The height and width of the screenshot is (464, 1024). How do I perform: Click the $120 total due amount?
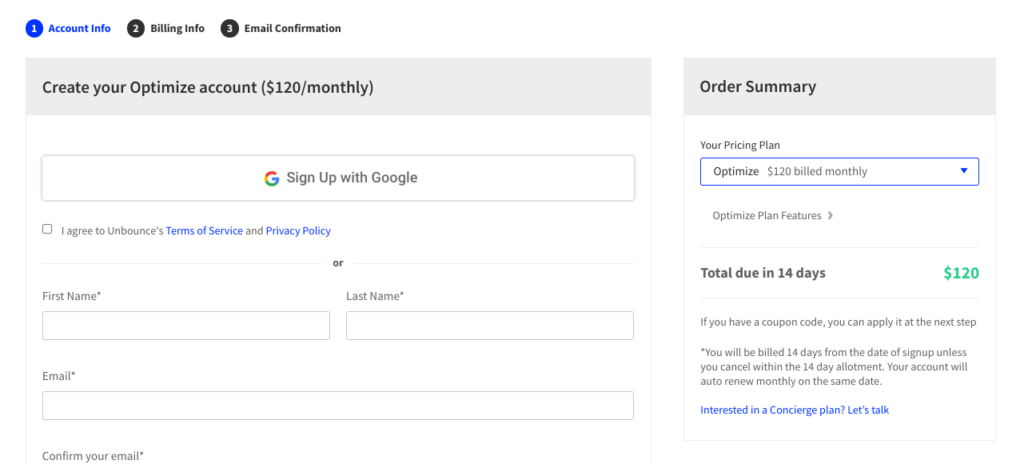pyautogui.click(x=961, y=273)
